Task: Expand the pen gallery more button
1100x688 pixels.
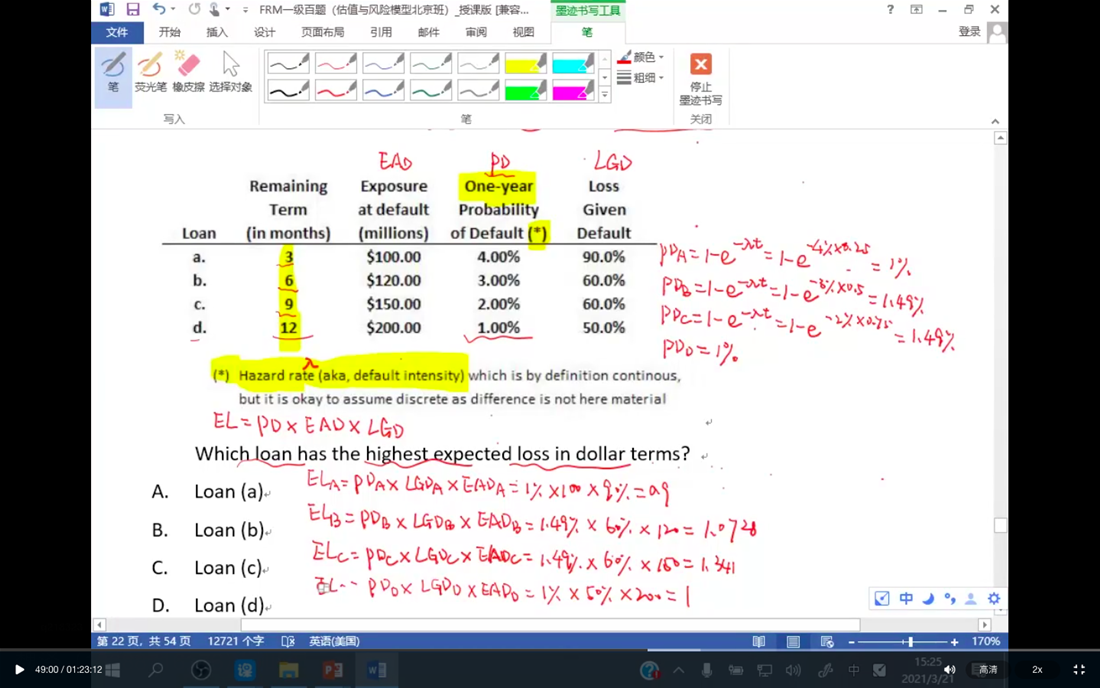Action: coord(605,95)
